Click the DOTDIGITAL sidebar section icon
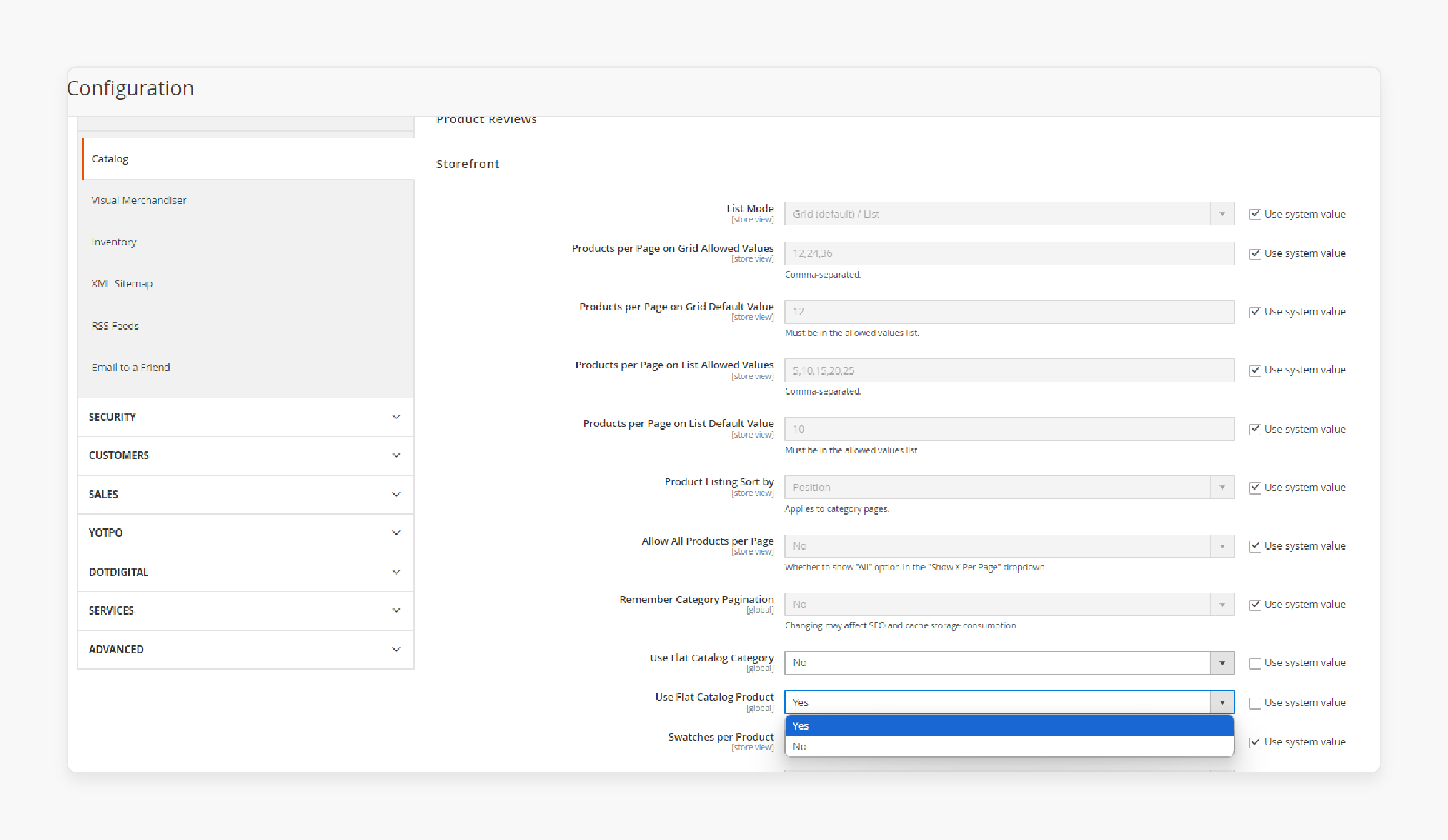Viewport: 1448px width, 840px height. point(398,571)
